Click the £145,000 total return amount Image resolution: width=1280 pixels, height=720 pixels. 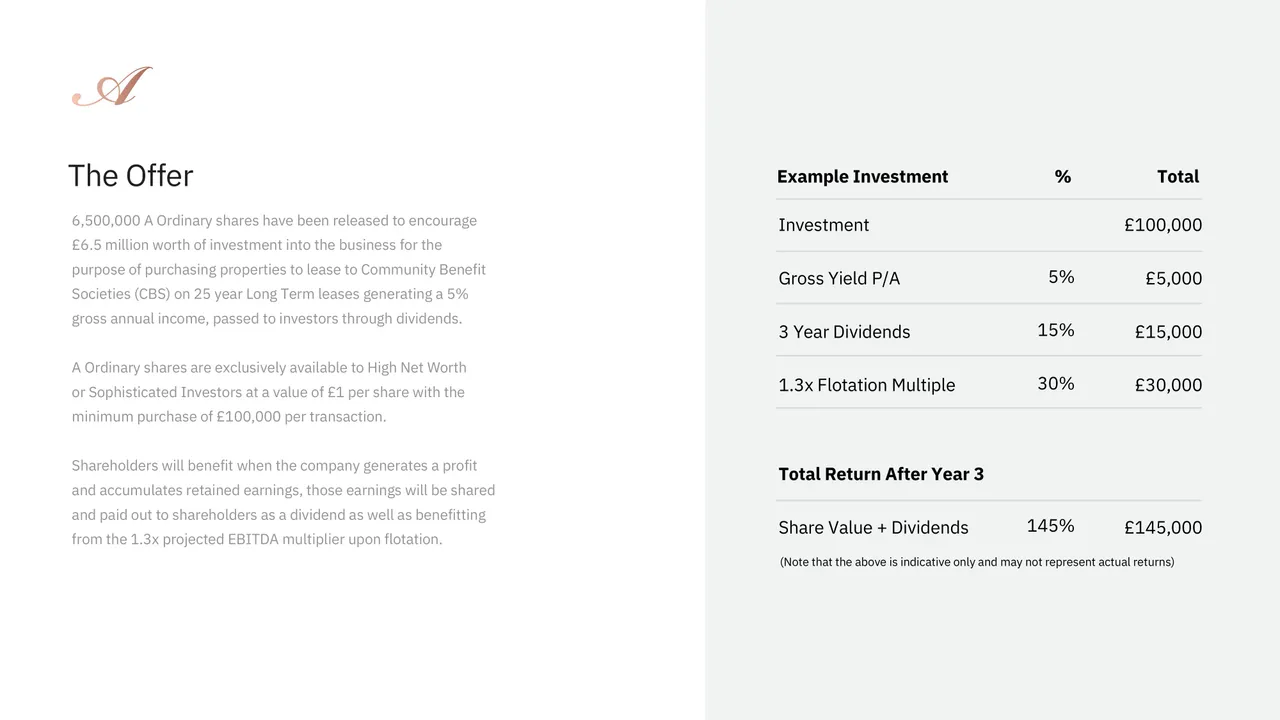(1162, 528)
